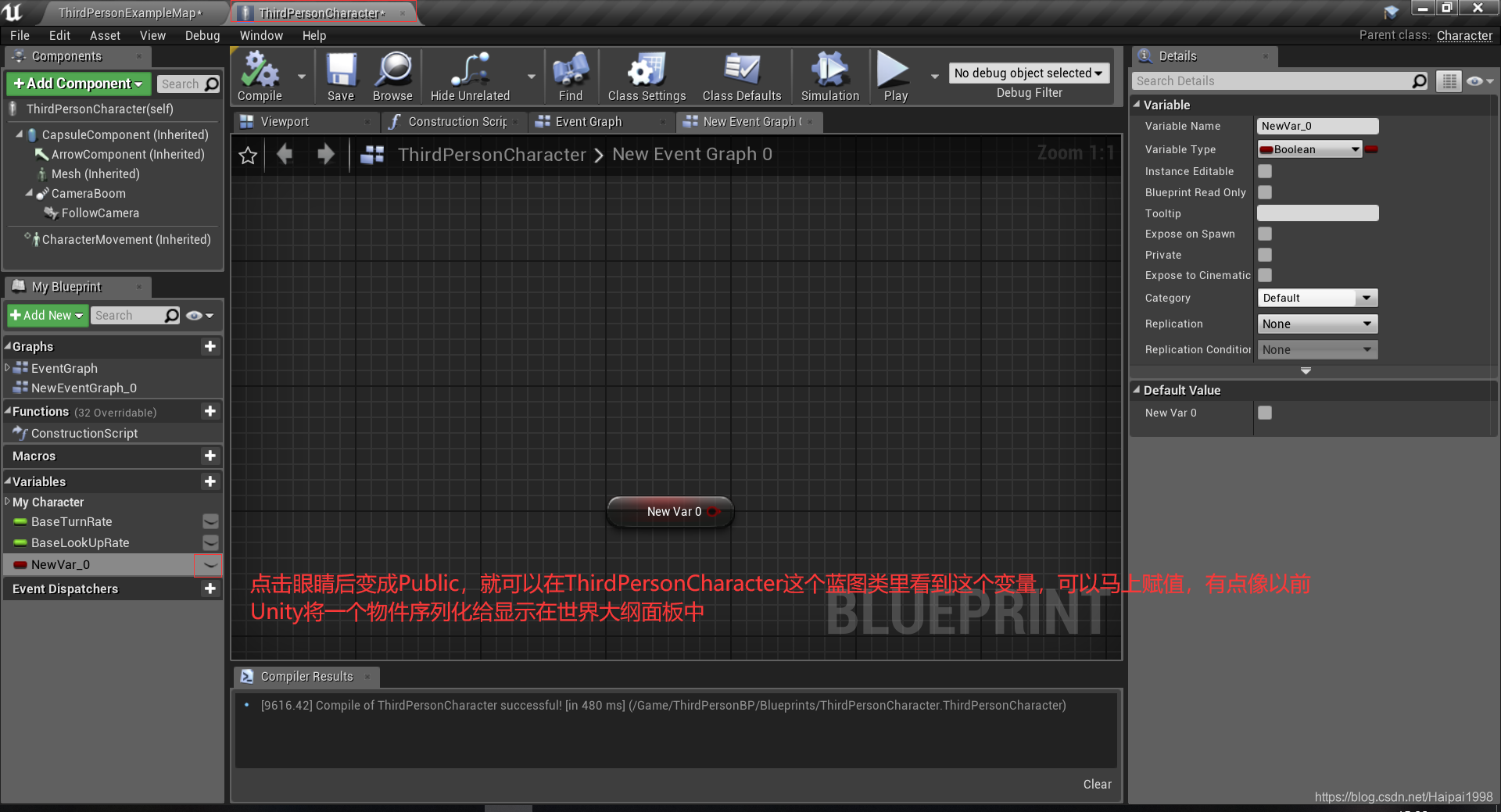
Task: Open the Details property matrix grid icon
Action: 1449,81
